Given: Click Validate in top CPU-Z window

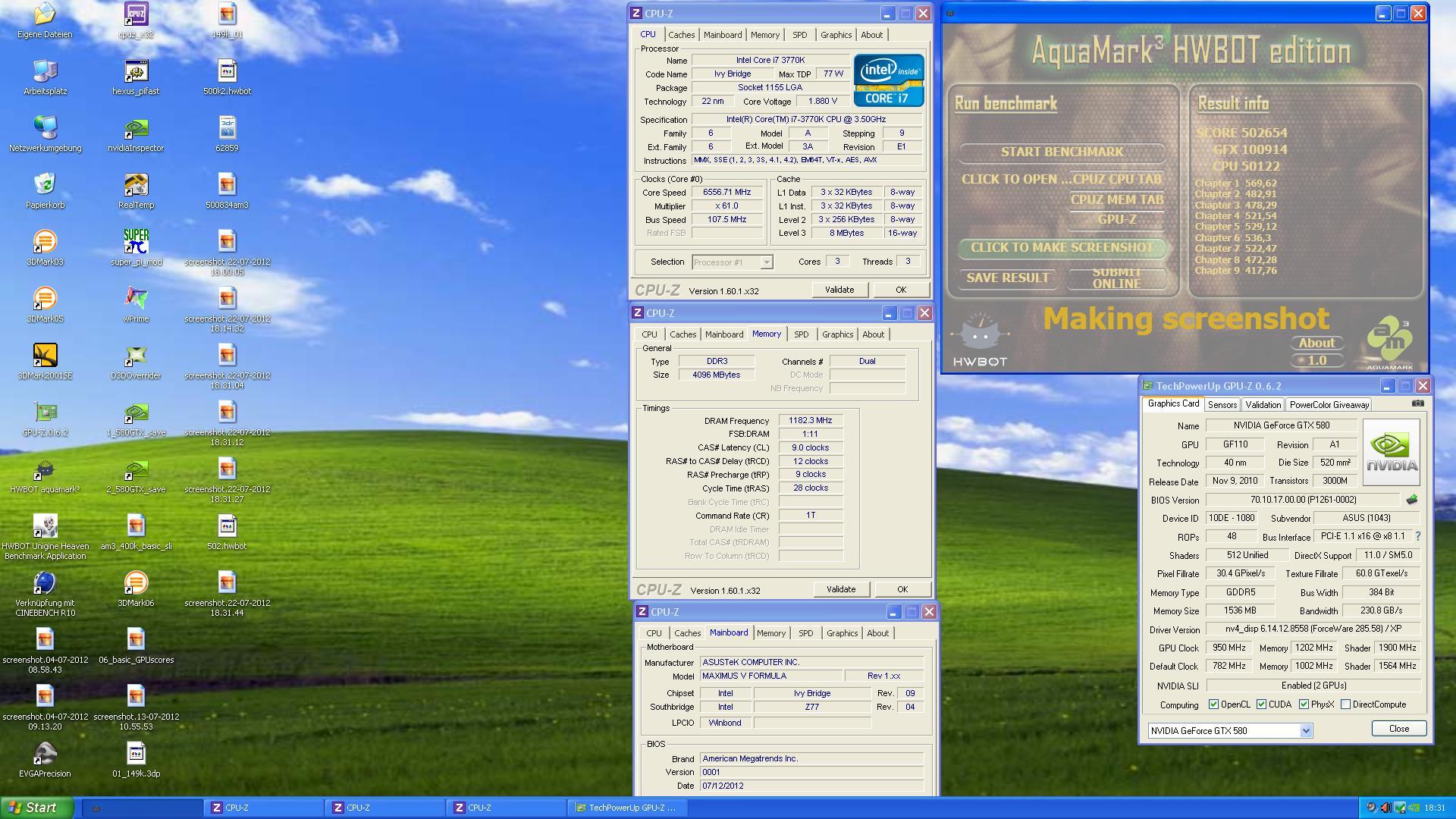Looking at the screenshot, I should [x=839, y=290].
